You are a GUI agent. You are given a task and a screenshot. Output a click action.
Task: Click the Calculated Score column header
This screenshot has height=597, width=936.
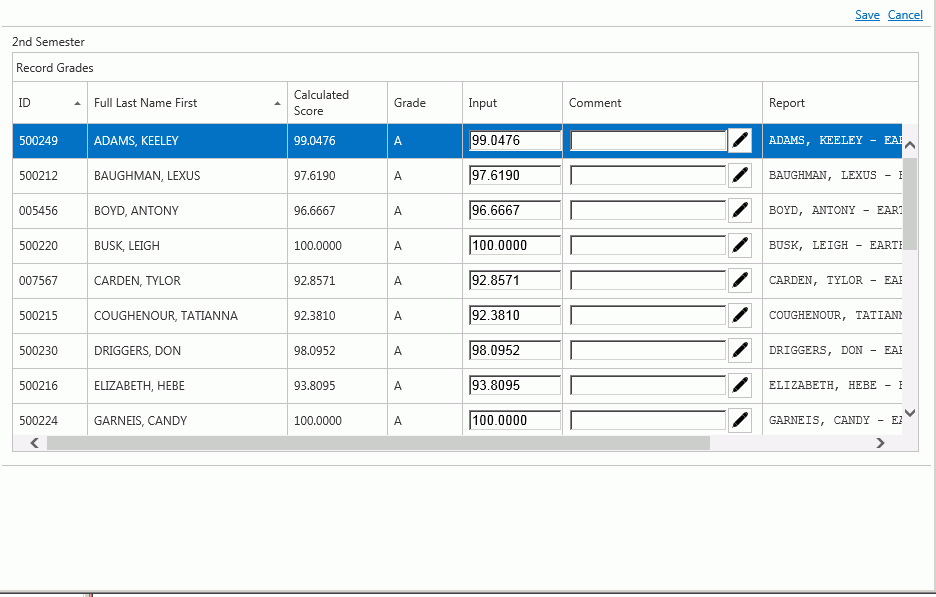(x=321, y=103)
